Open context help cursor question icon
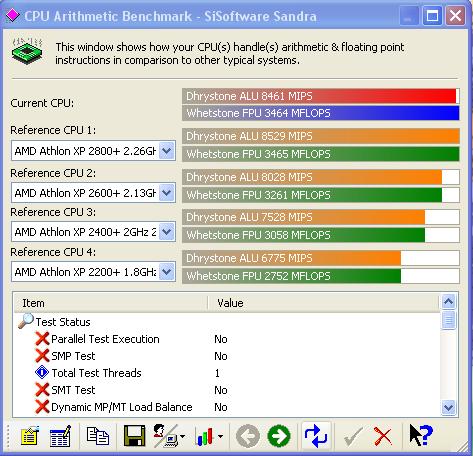The width and height of the screenshot is (473, 456). (421, 435)
